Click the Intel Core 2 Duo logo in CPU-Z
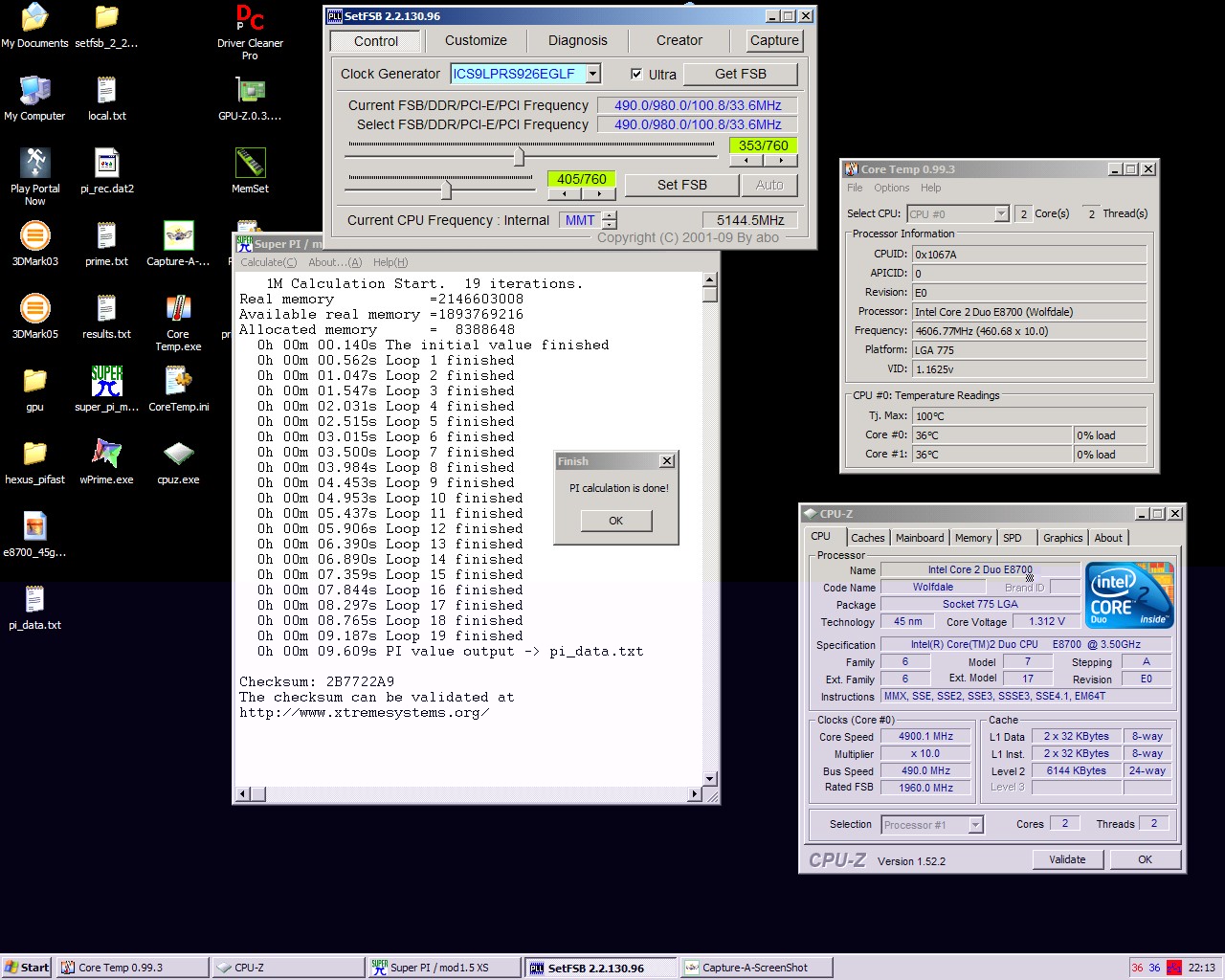Screen dimensions: 1225x980 pyautogui.click(x=1129, y=594)
